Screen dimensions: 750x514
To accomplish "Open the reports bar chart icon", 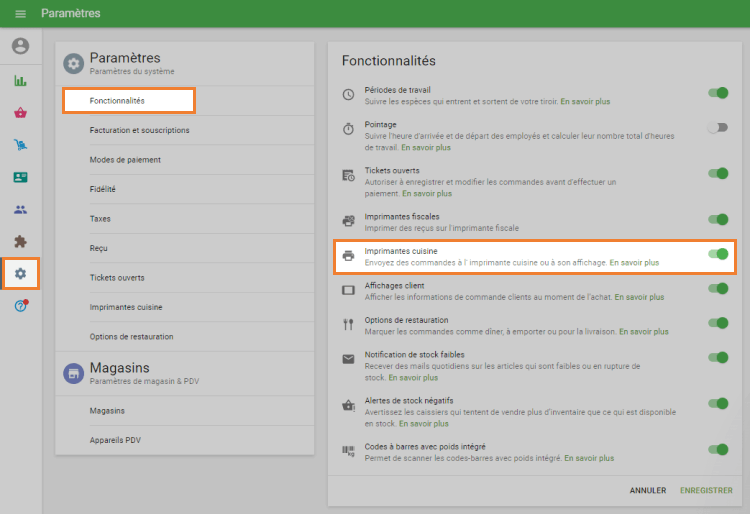I will pos(20,81).
